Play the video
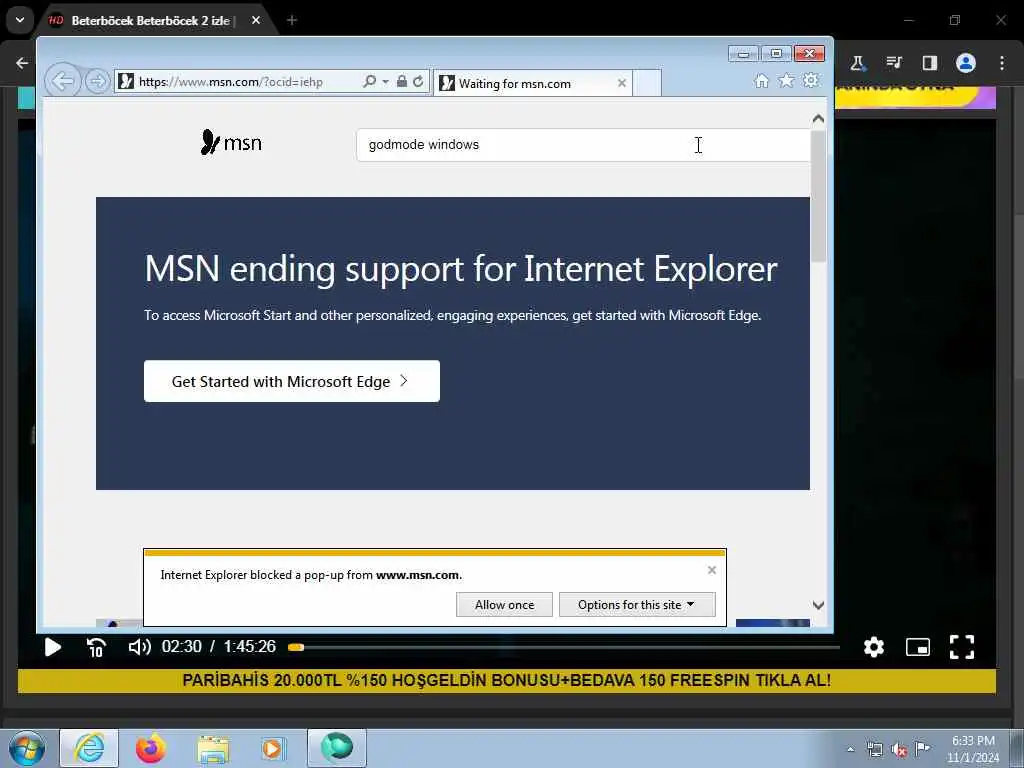This screenshot has height=768, width=1024. click(x=53, y=647)
